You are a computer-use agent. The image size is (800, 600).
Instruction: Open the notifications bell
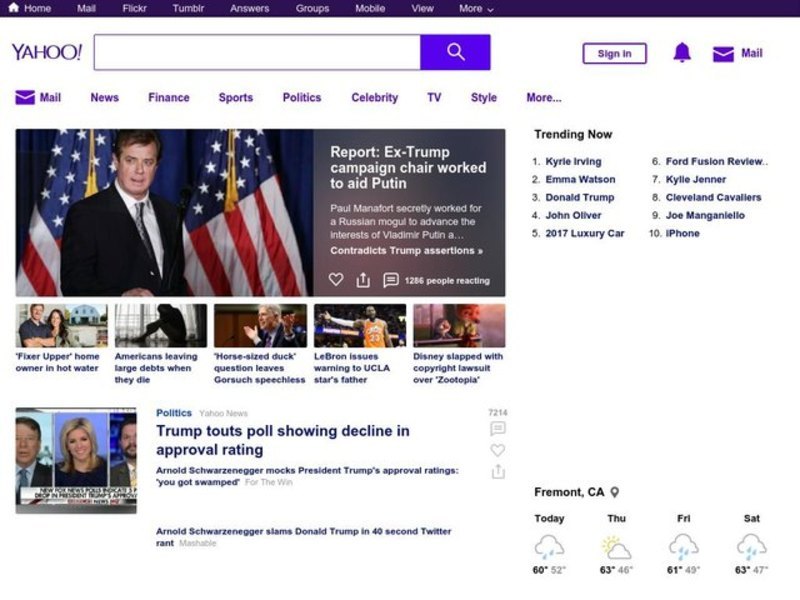[x=682, y=53]
